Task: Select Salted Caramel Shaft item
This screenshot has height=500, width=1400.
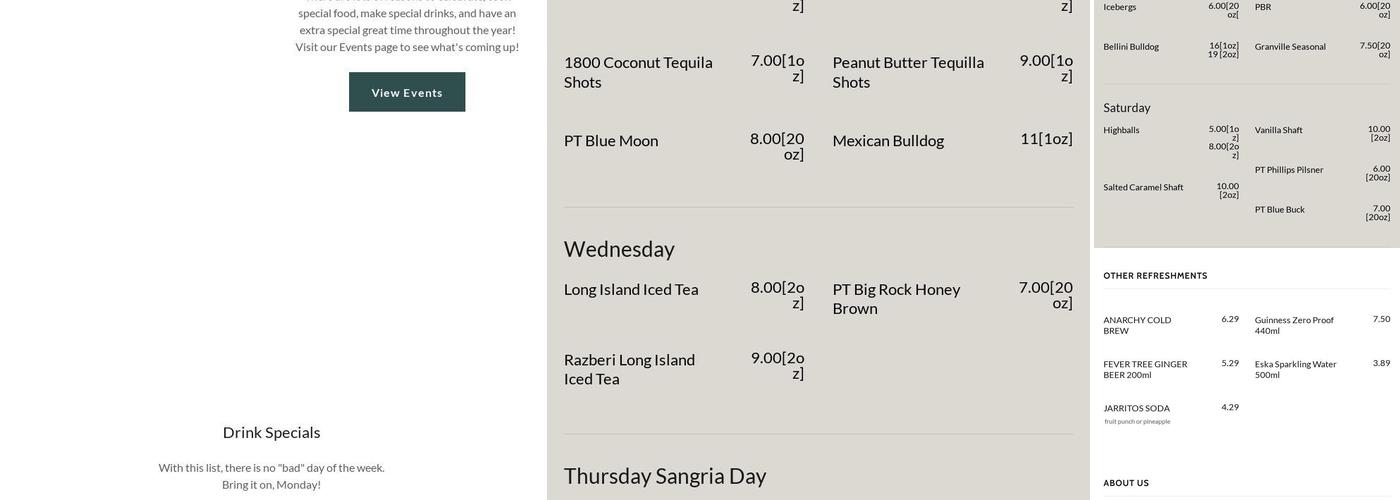Action: click(x=1143, y=188)
